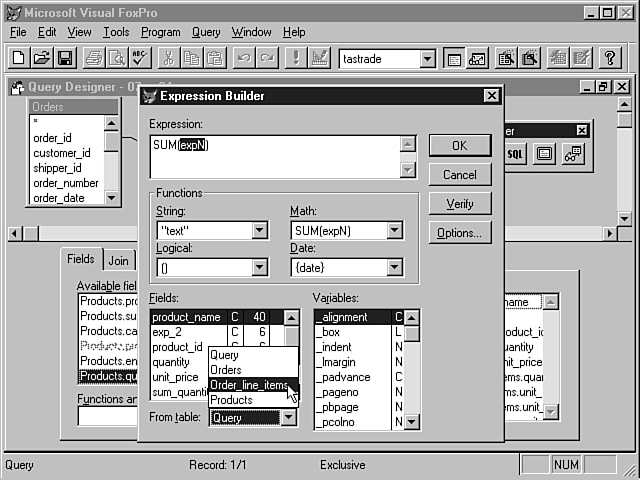The height and width of the screenshot is (480, 640).
Task: Click the Open folder toolbar icon
Action: click(x=41, y=58)
